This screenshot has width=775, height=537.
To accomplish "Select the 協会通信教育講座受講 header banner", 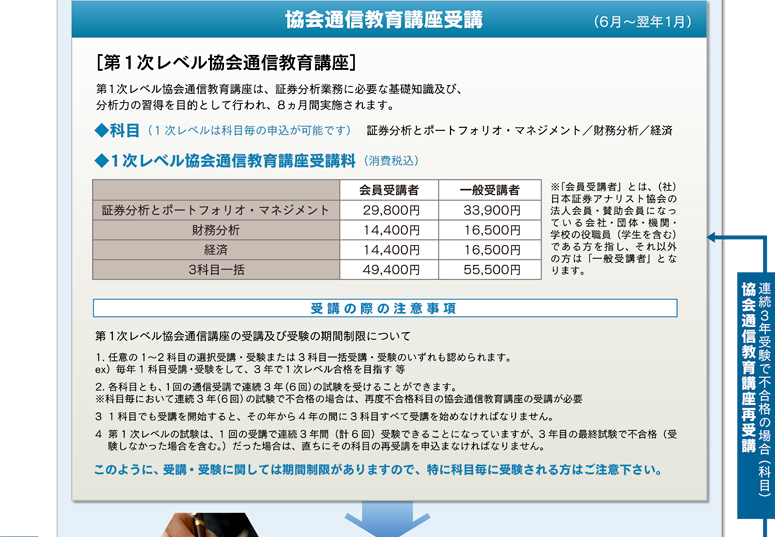I will [383, 20].
